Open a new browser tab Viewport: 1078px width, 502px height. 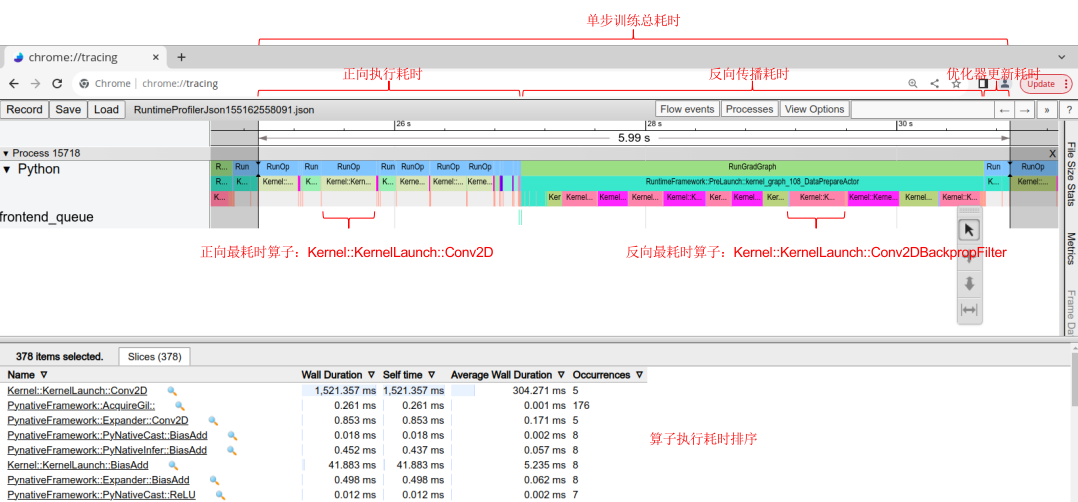(x=182, y=57)
